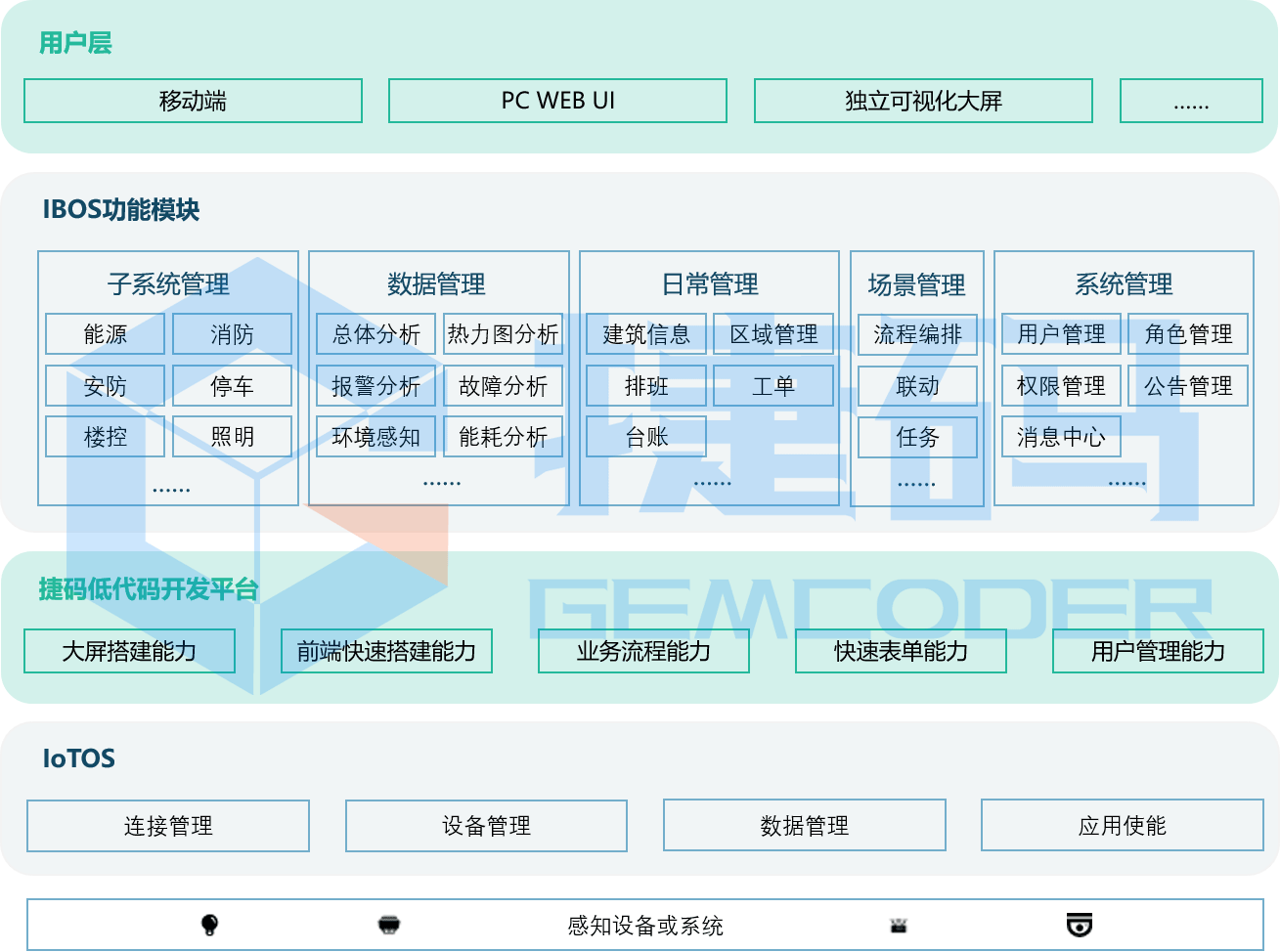Select the 公告管理 box
Image resolution: width=1280 pixels, height=952 pixels.
click(1189, 386)
